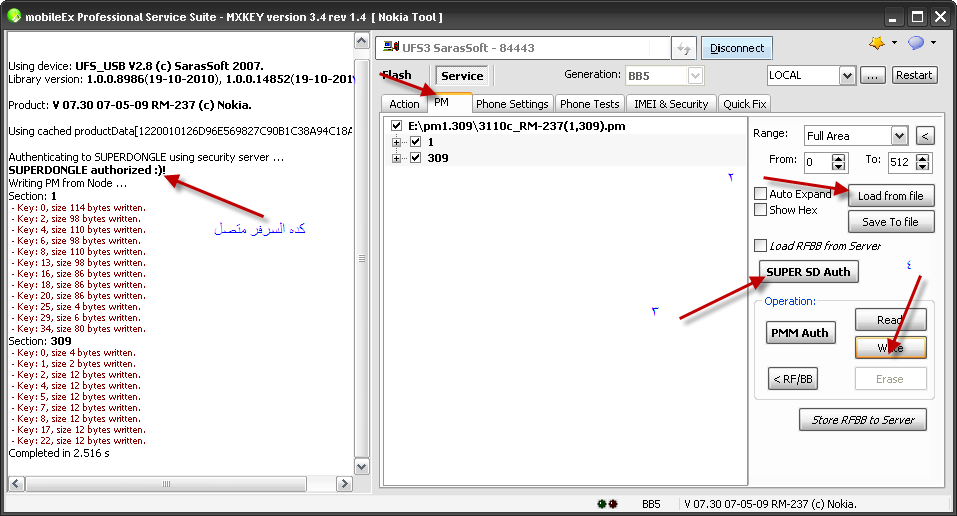Screen dimensions: 957x516
Task: Click the SUPER SD Auth button
Action: point(808,272)
